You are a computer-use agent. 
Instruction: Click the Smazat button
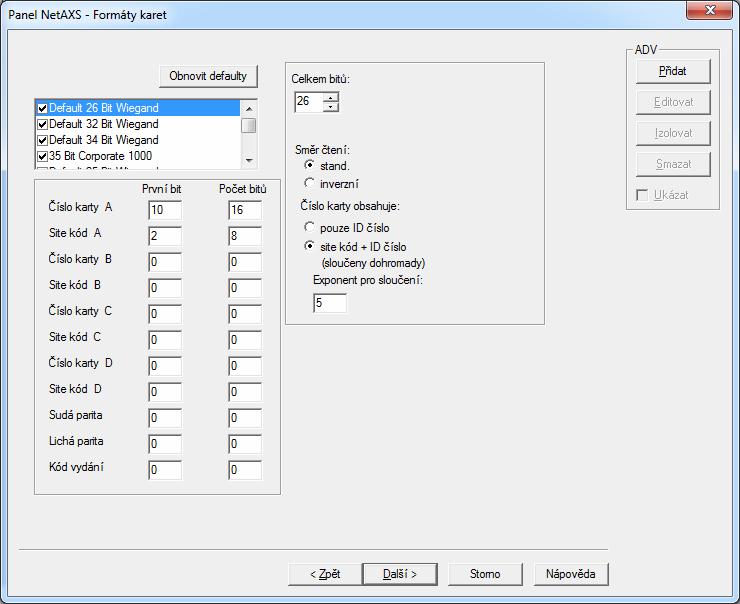tap(673, 165)
